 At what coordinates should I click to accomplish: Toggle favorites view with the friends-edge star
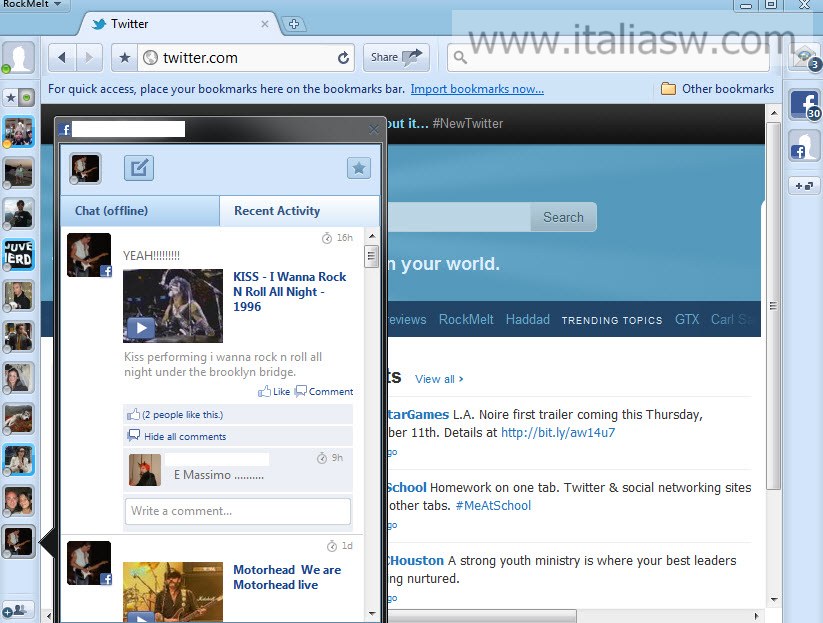(10, 97)
